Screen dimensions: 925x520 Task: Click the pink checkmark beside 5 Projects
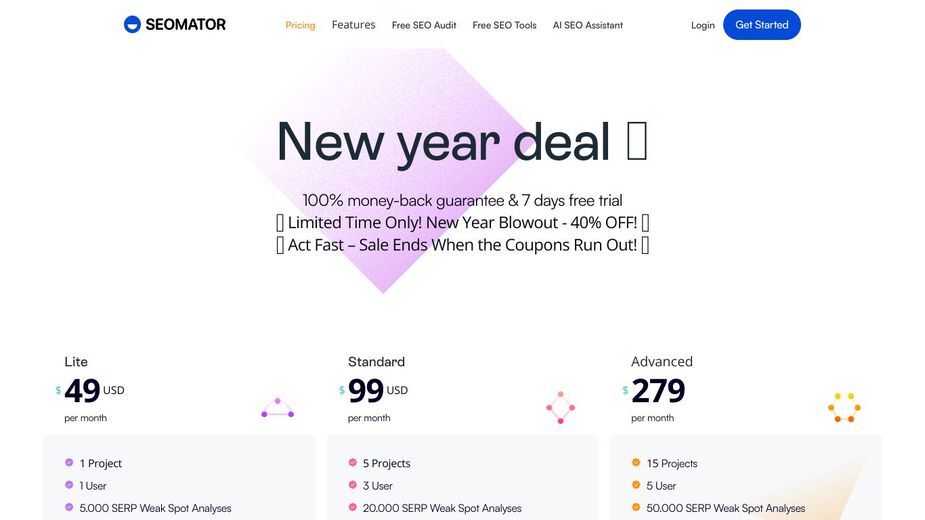coord(353,463)
